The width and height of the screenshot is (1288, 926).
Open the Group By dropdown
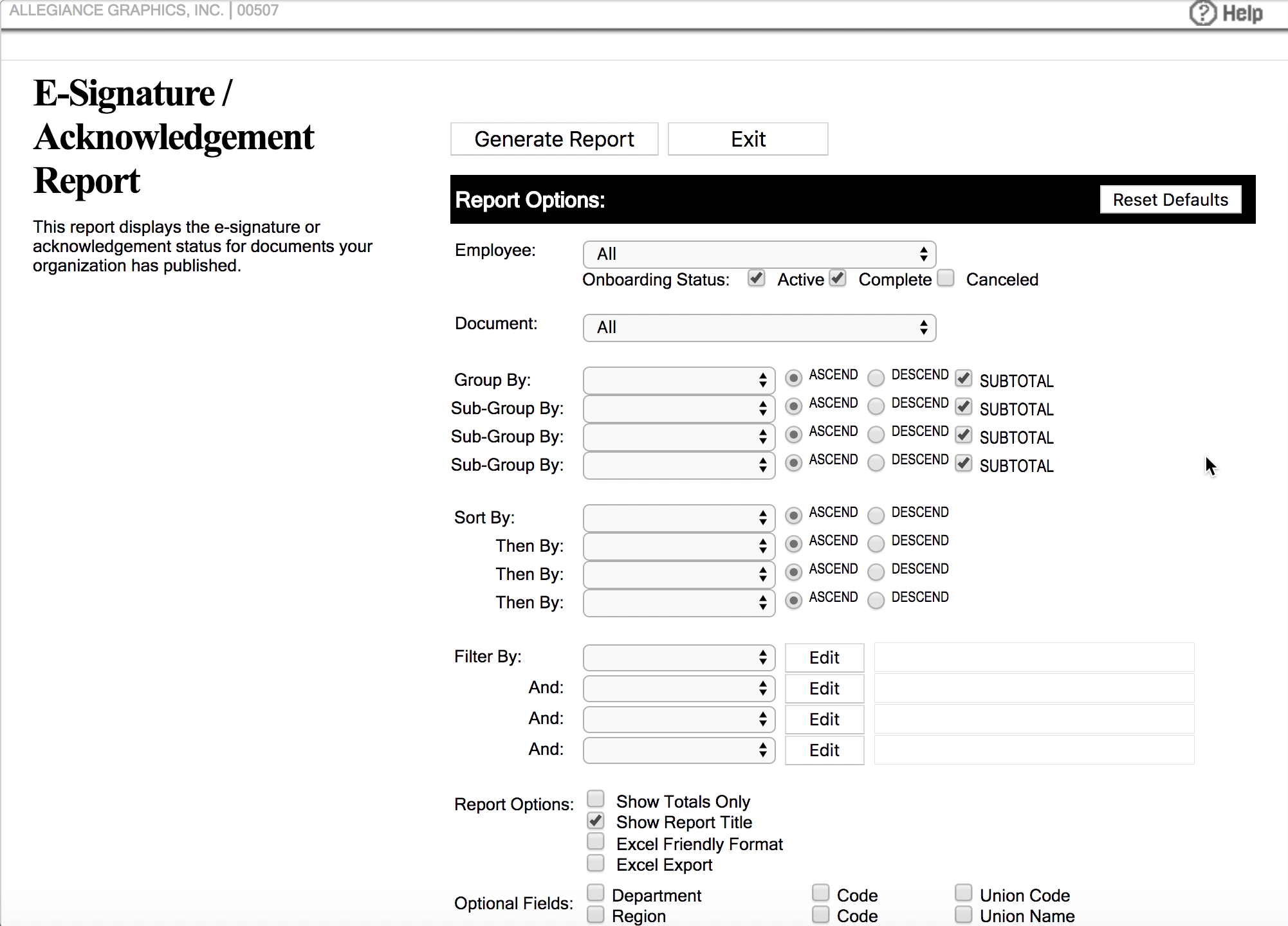point(678,380)
